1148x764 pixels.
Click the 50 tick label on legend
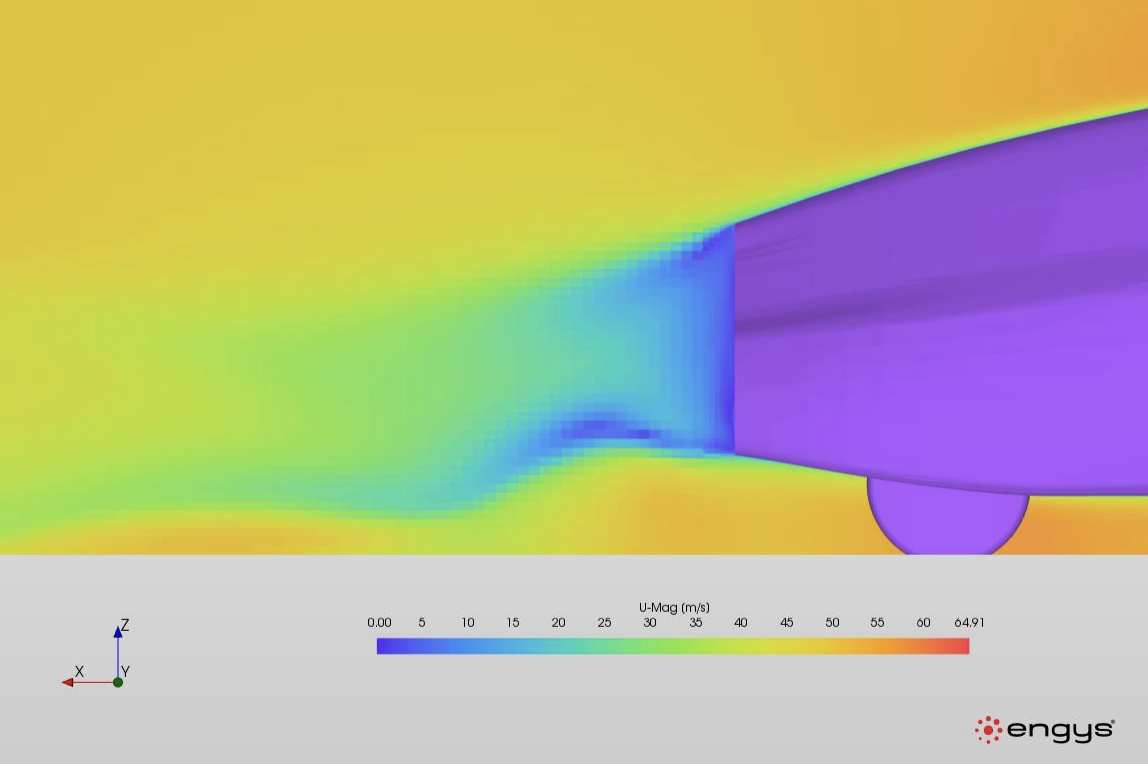point(832,623)
